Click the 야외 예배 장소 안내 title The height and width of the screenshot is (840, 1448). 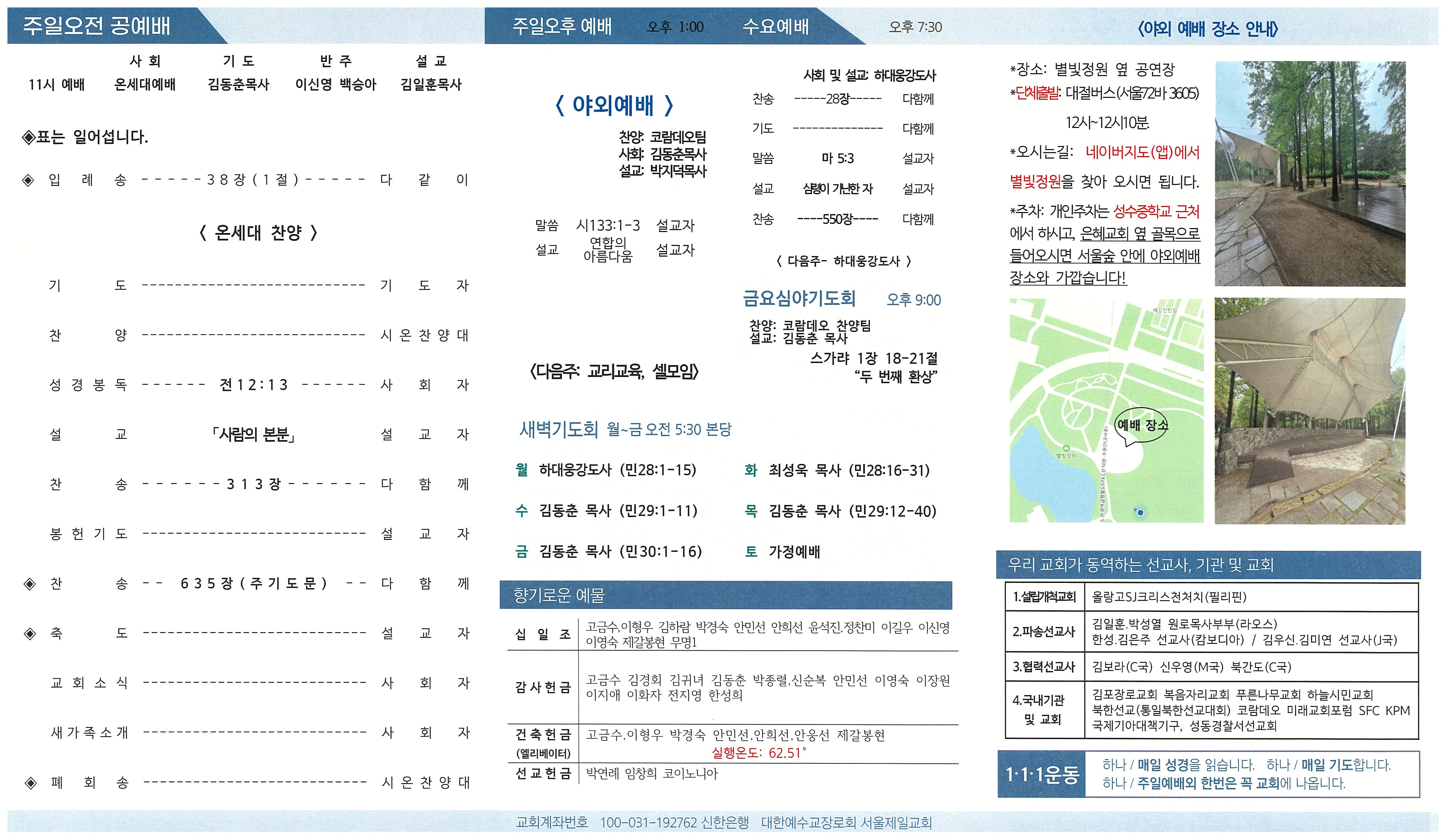[x=1208, y=29]
